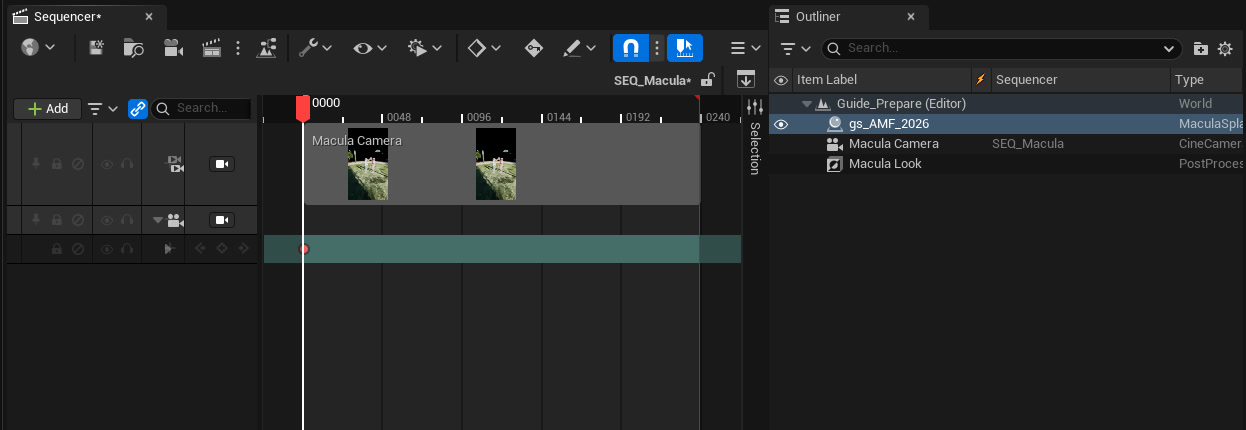Lock the Camera Cuts track
Image resolution: width=1246 pixels, height=430 pixels.
click(x=57, y=164)
